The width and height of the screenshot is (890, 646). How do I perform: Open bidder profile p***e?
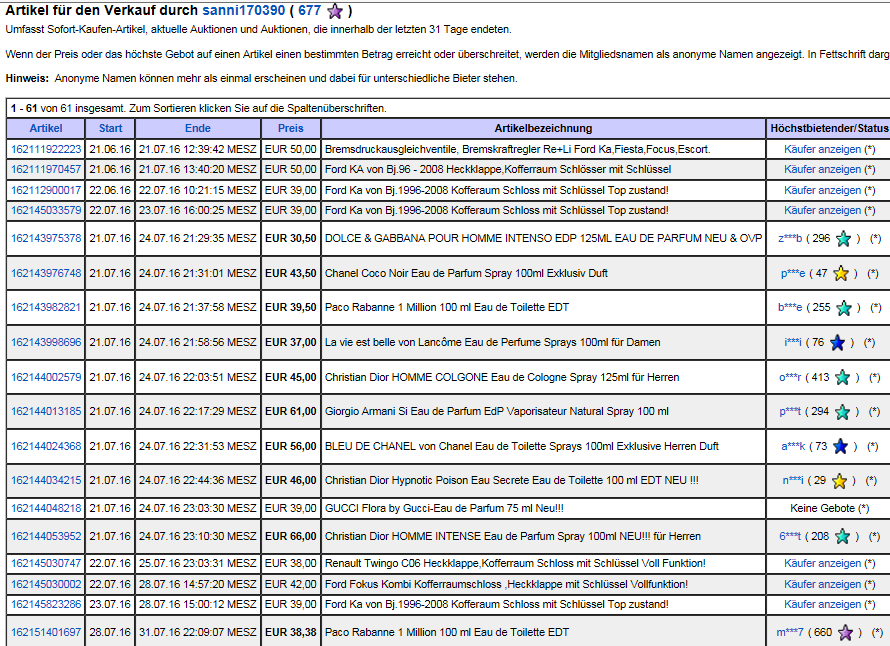tap(793, 273)
